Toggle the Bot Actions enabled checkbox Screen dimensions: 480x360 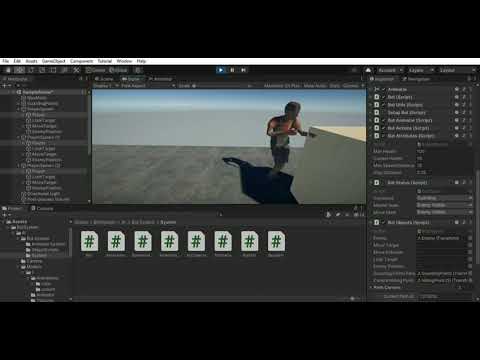[384, 128]
